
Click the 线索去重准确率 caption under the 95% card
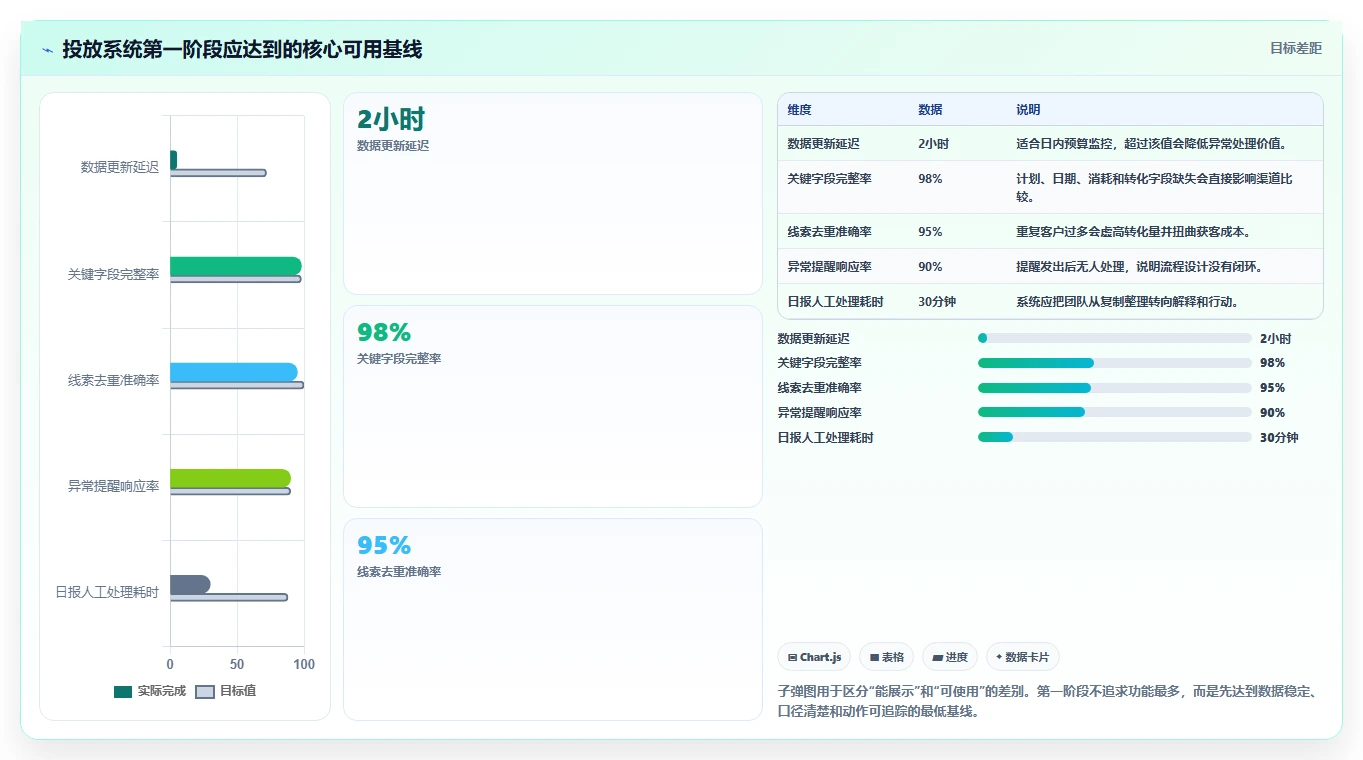pyautogui.click(x=399, y=572)
